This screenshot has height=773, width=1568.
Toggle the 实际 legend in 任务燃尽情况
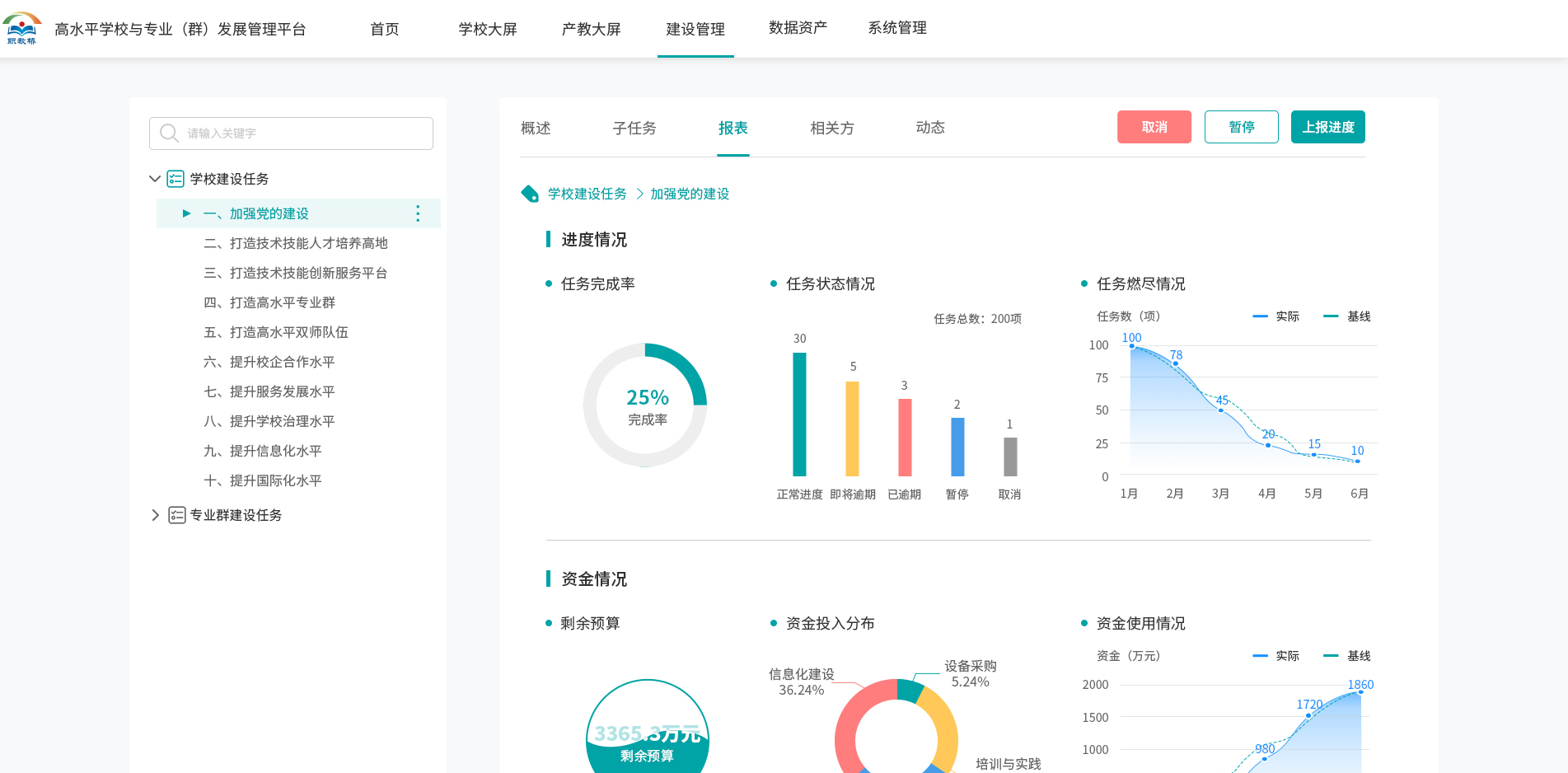(1275, 316)
